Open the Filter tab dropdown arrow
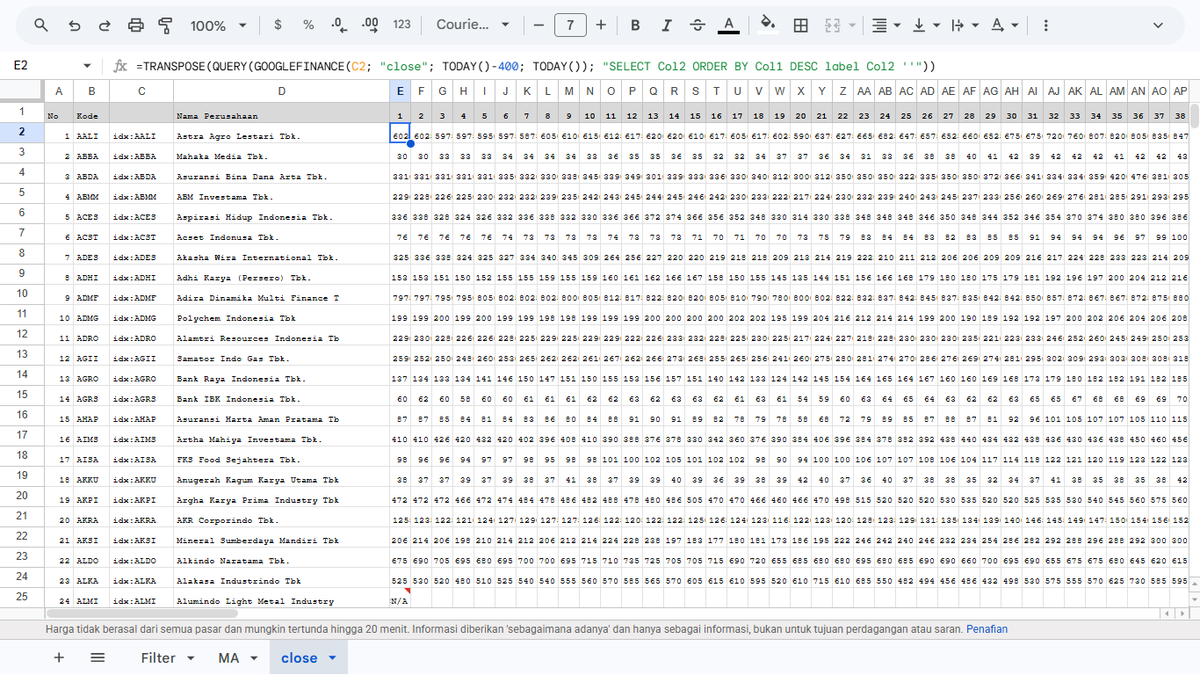The image size is (1200, 675). (x=189, y=658)
